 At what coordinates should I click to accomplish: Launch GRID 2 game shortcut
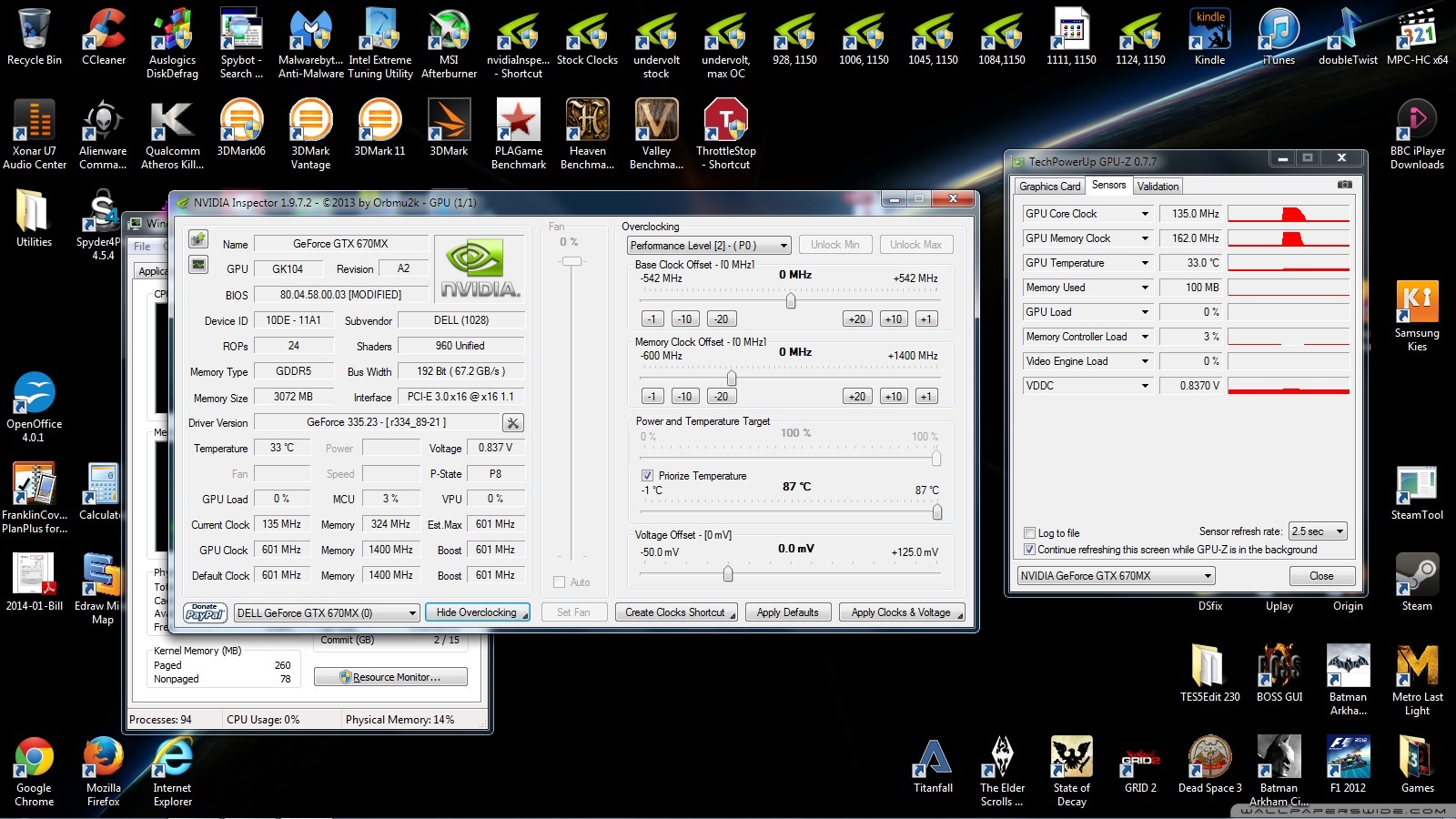click(1141, 765)
